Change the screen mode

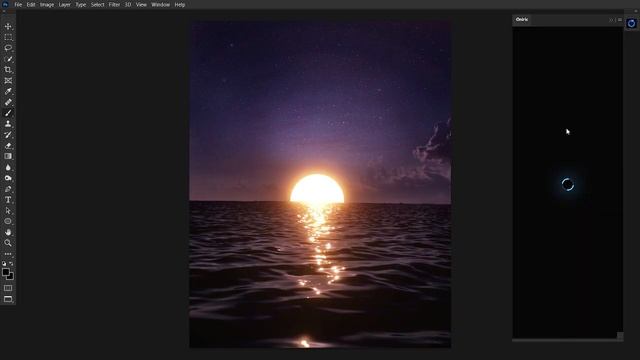point(8,299)
